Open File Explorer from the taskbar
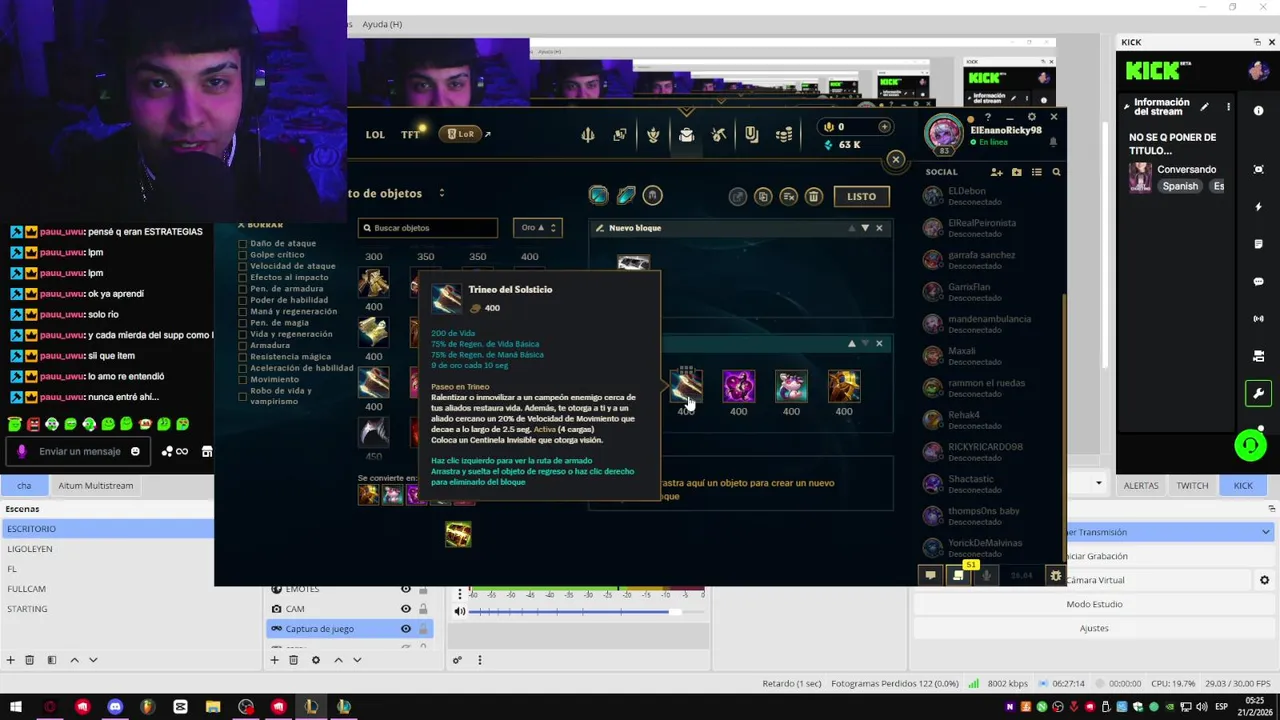 pyautogui.click(x=213, y=707)
